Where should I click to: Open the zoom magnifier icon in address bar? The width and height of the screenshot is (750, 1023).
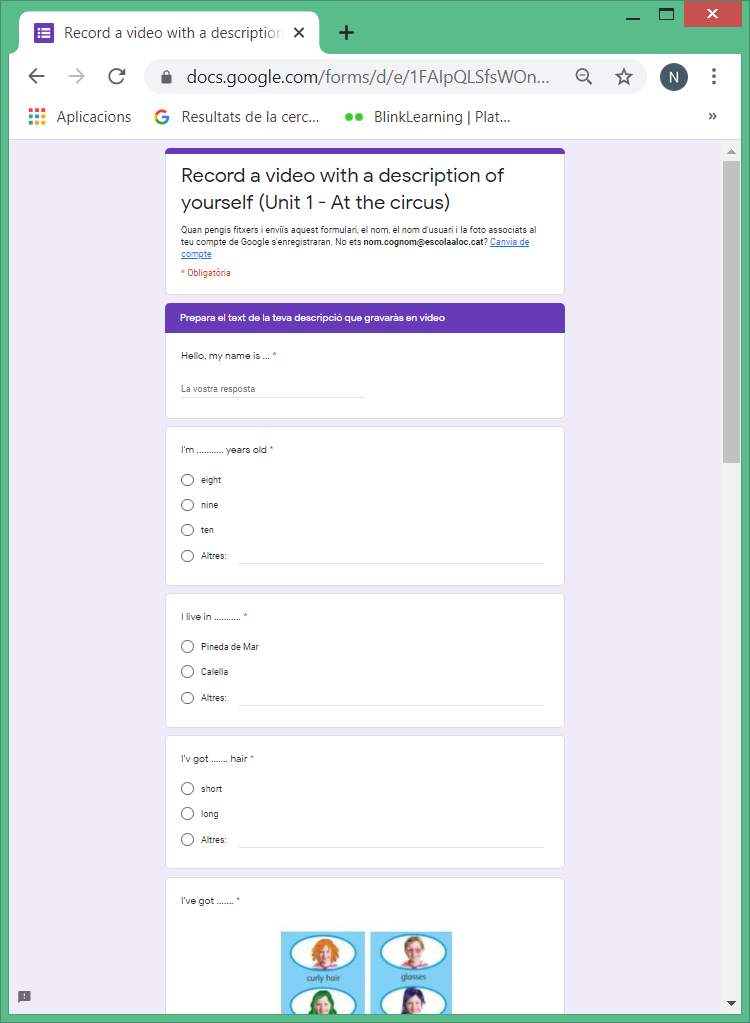tap(584, 77)
